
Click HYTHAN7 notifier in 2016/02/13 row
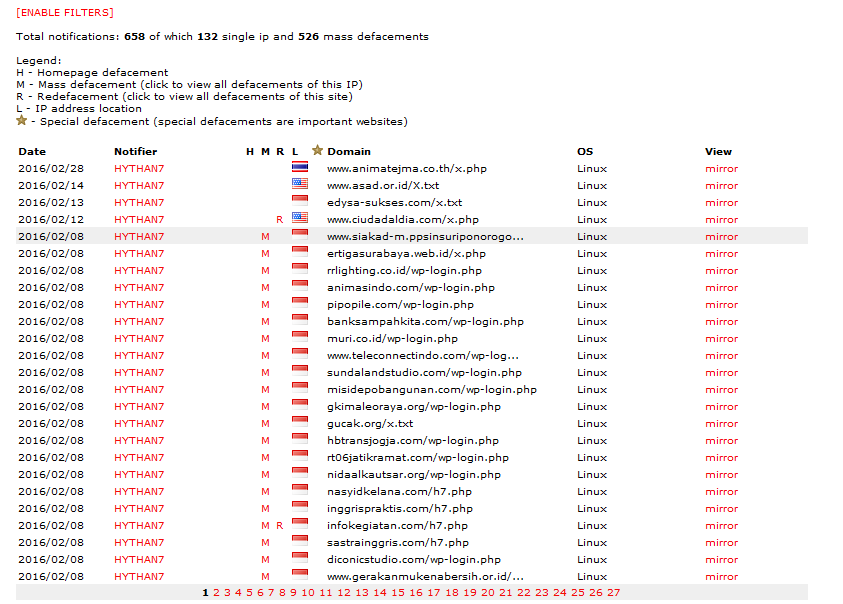(139, 203)
